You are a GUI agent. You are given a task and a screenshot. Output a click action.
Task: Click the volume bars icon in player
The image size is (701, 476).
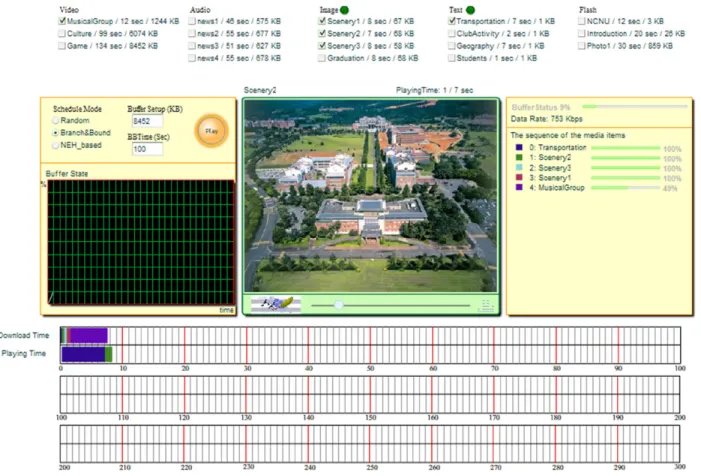pyautogui.click(x=486, y=306)
